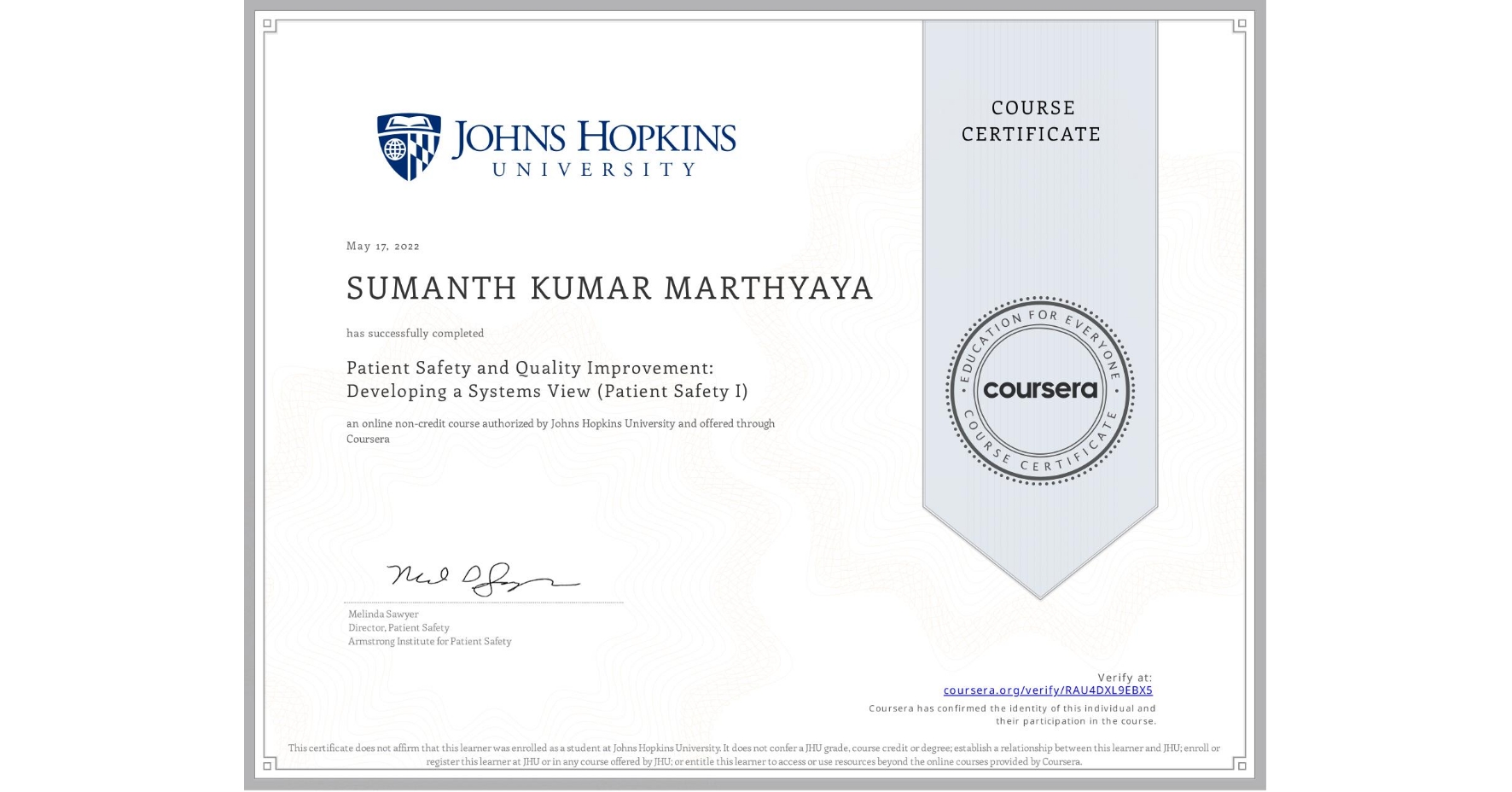Click the Director, Patient Safety title text

click(398, 628)
